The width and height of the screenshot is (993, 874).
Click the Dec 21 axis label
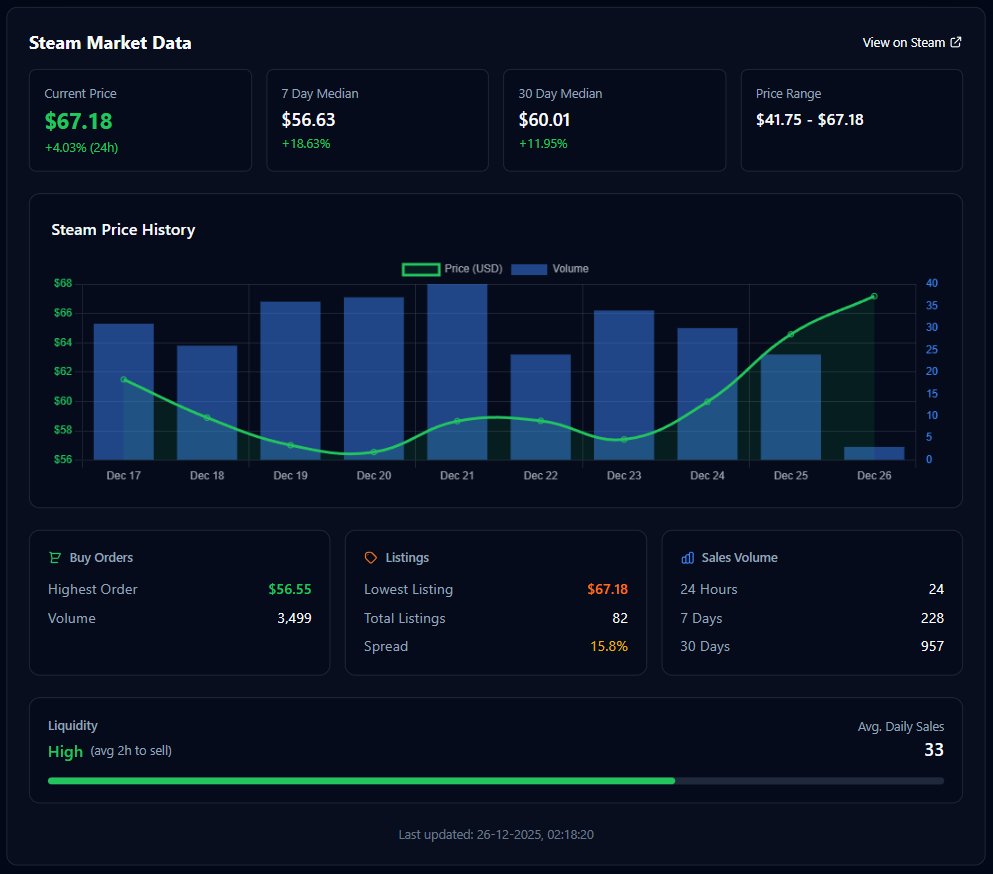point(457,476)
